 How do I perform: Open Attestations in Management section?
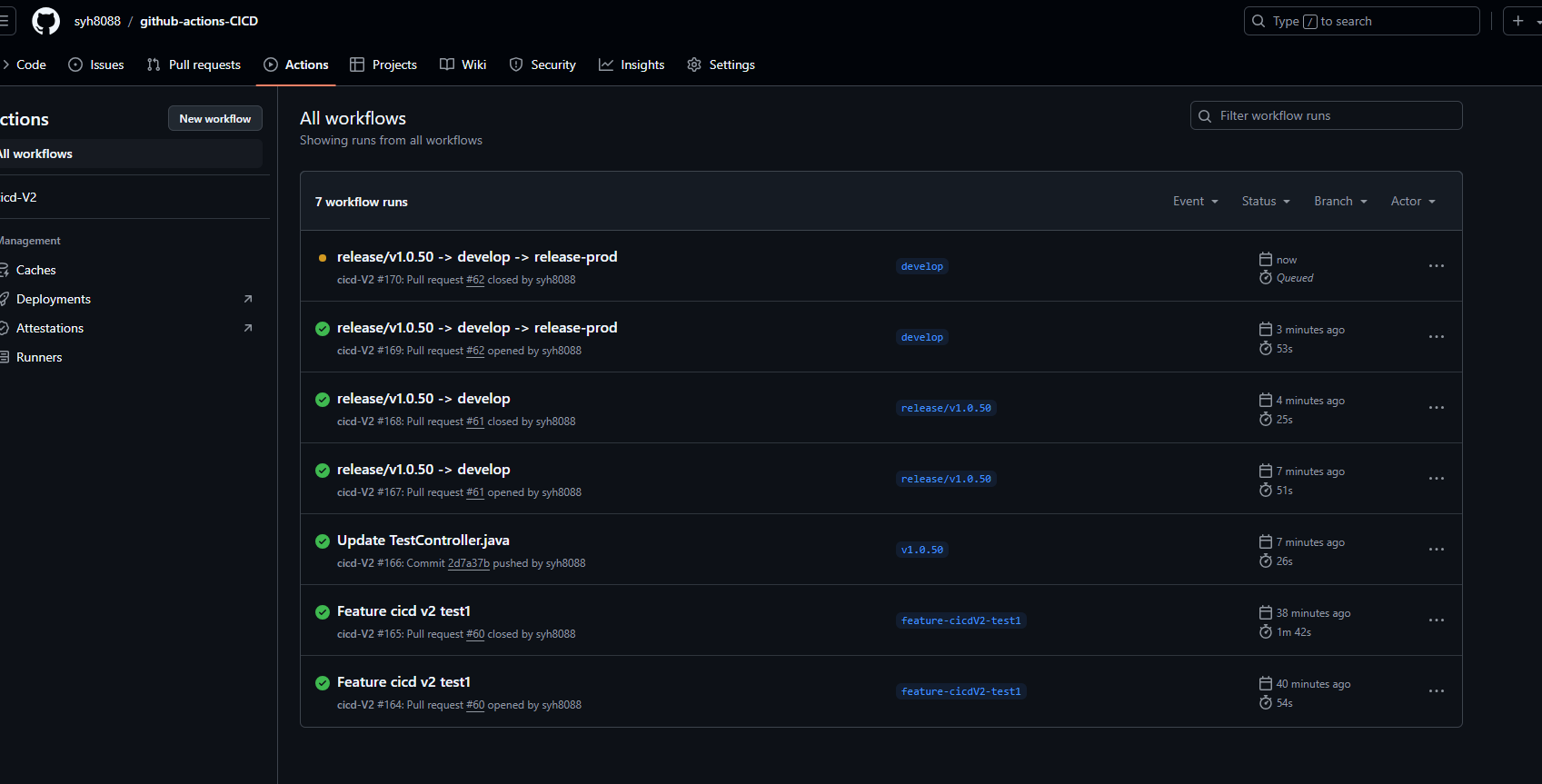pyautogui.click(x=131, y=328)
